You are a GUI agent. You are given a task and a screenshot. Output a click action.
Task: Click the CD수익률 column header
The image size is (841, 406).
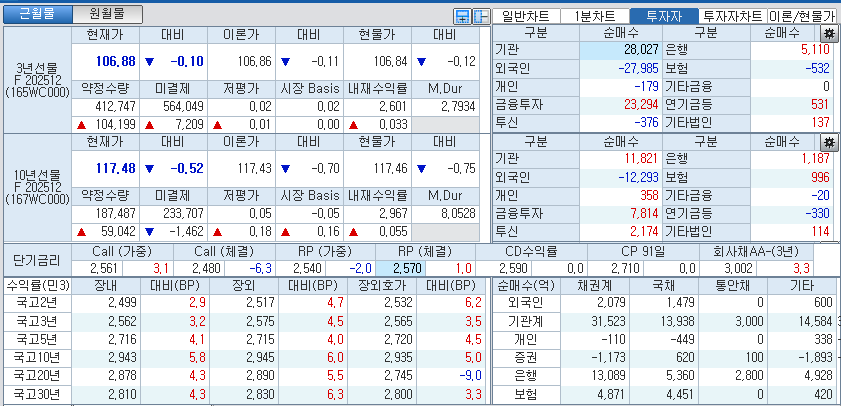[x=531, y=252]
